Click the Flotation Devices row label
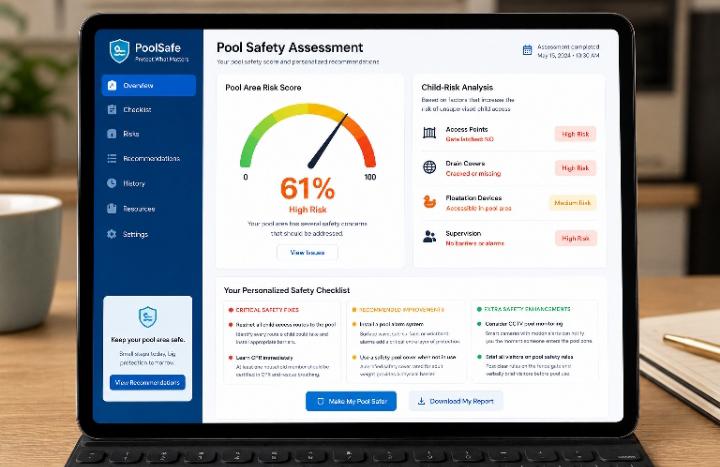 point(473,198)
